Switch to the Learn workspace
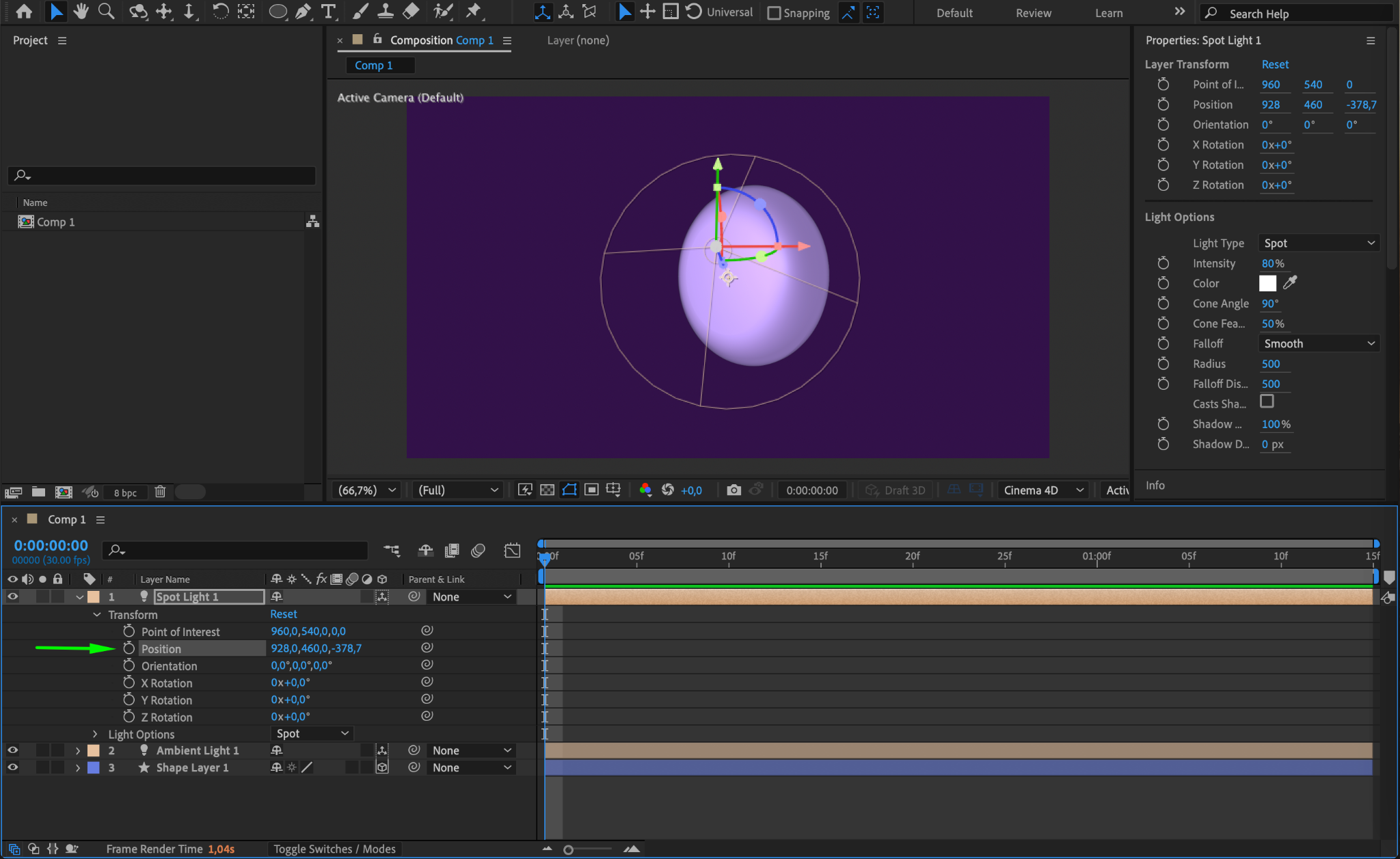Viewport: 1400px width, 859px height. click(1108, 13)
